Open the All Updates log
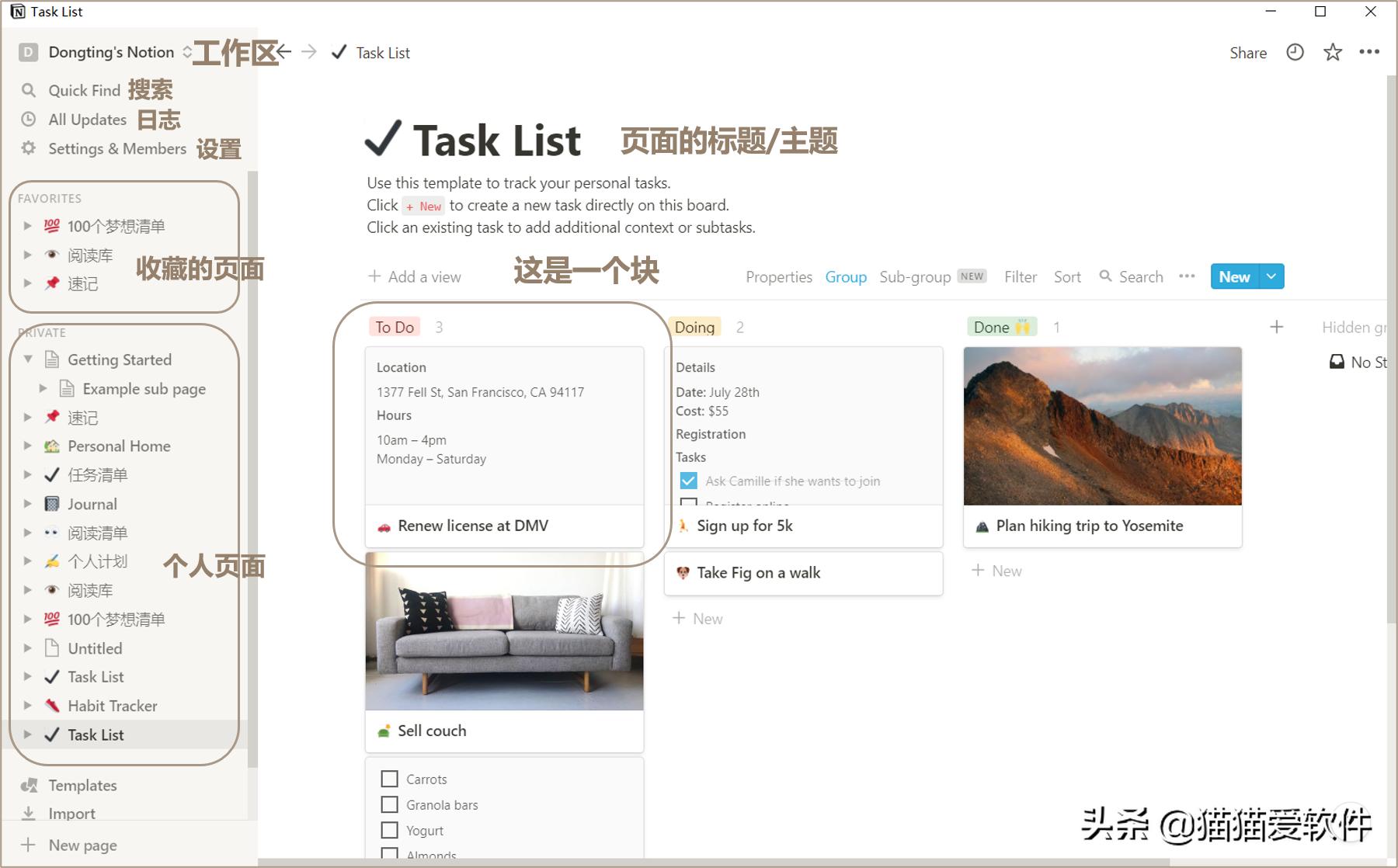The image size is (1398, 868). pyautogui.click(x=87, y=120)
